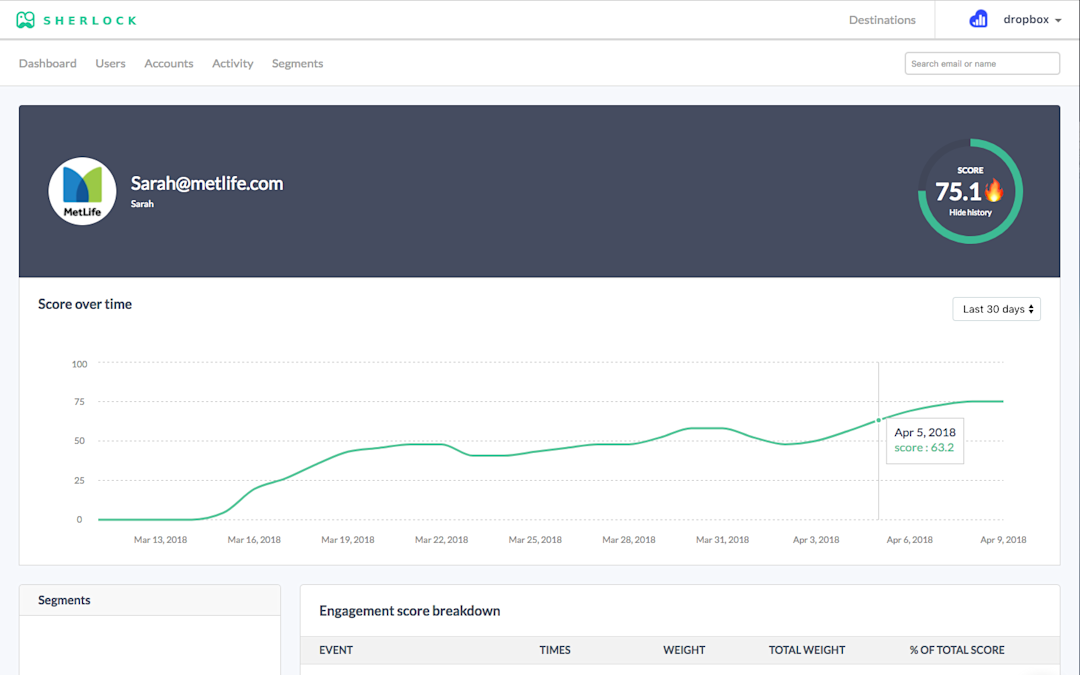Click the % OF TOTAL SCORE column header

click(957, 650)
